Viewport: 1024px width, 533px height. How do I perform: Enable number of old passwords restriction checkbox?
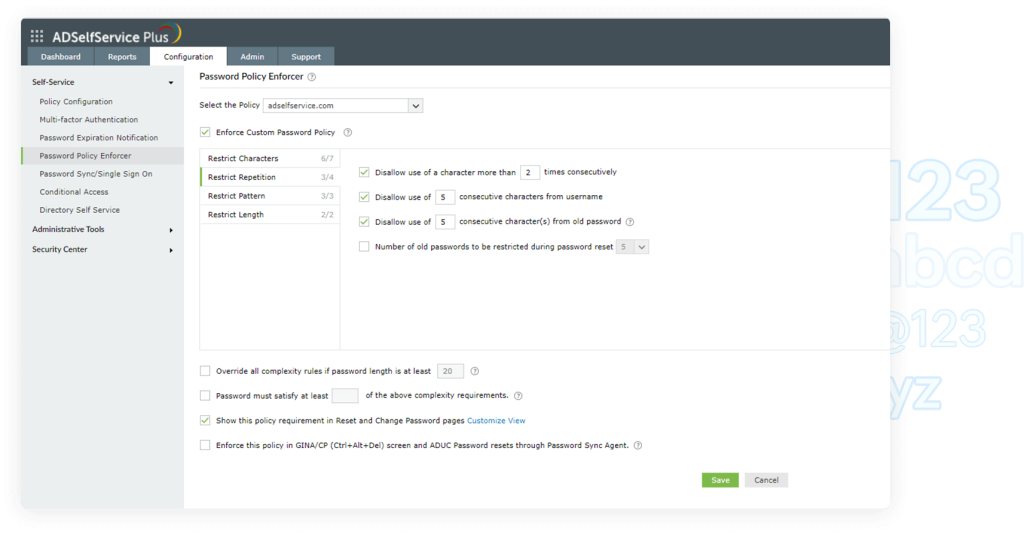[x=364, y=246]
